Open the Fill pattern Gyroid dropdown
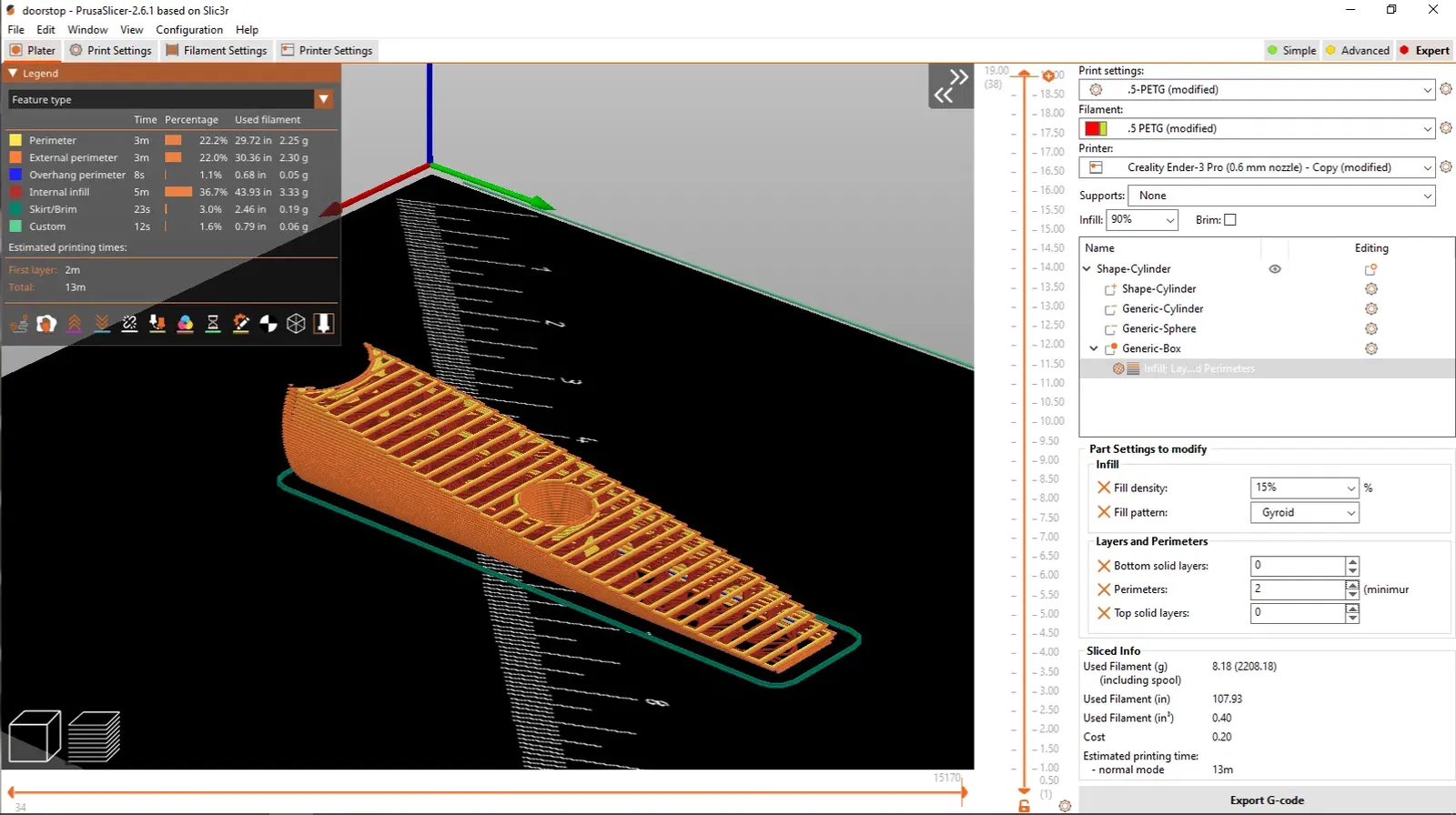This screenshot has width=1456, height=815. 1304,512
